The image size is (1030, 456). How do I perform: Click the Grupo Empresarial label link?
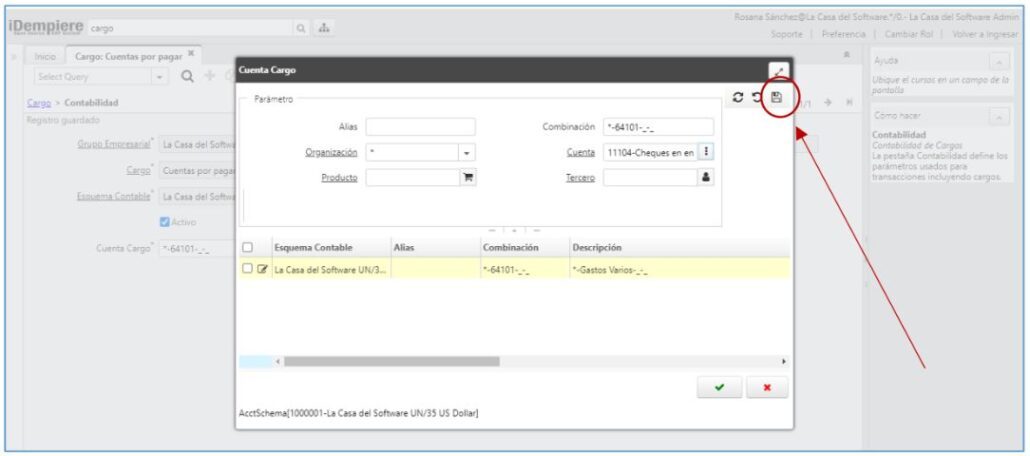[114, 145]
